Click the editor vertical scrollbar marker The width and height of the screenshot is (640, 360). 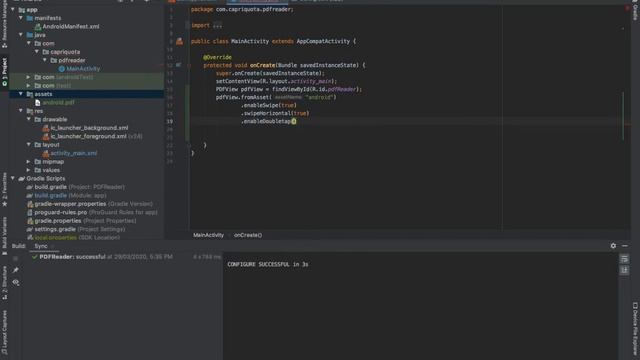(x=623, y=116)
